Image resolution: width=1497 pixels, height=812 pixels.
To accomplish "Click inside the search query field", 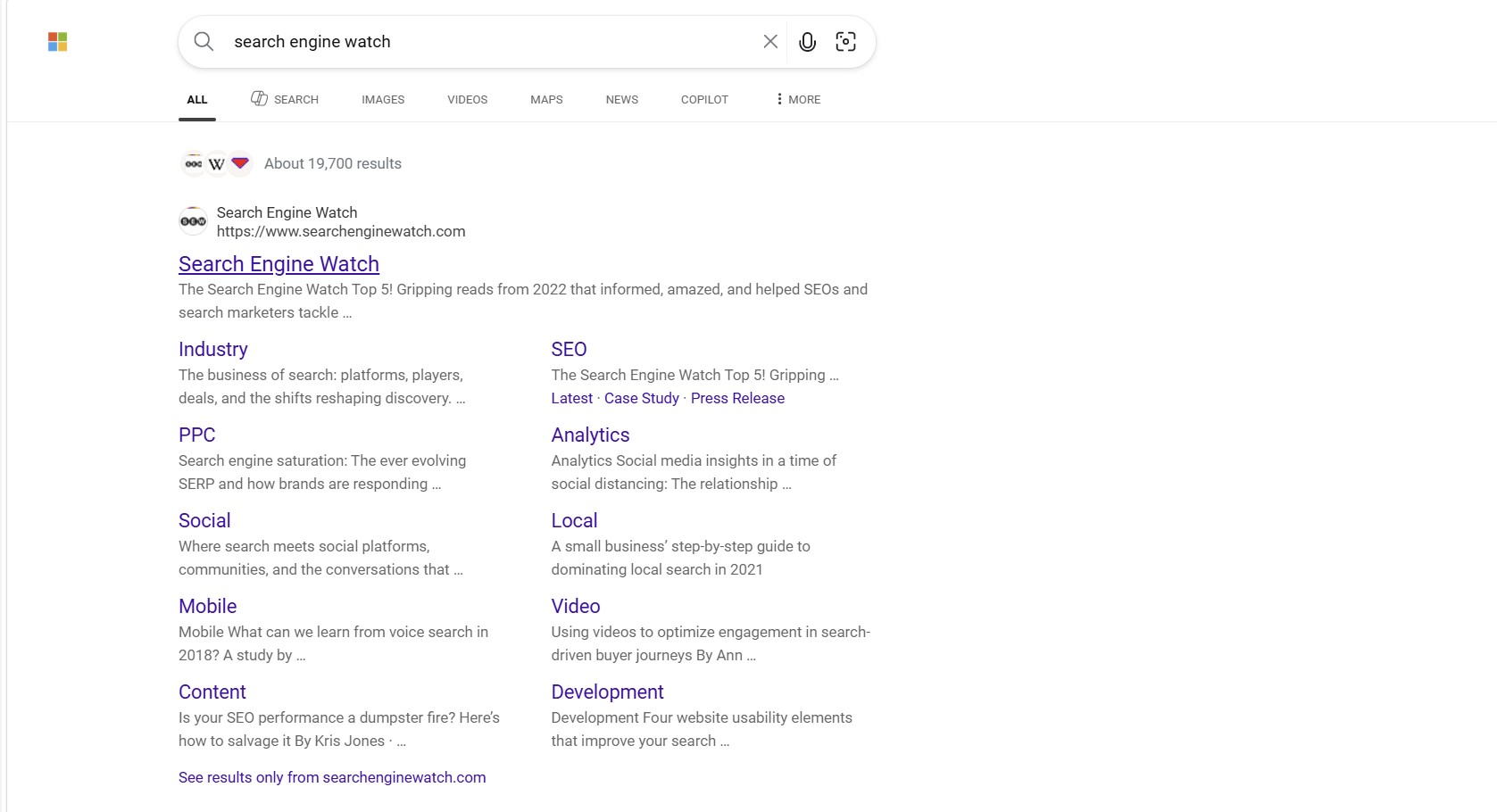I will pyautogui.click(x=491, y=42).
